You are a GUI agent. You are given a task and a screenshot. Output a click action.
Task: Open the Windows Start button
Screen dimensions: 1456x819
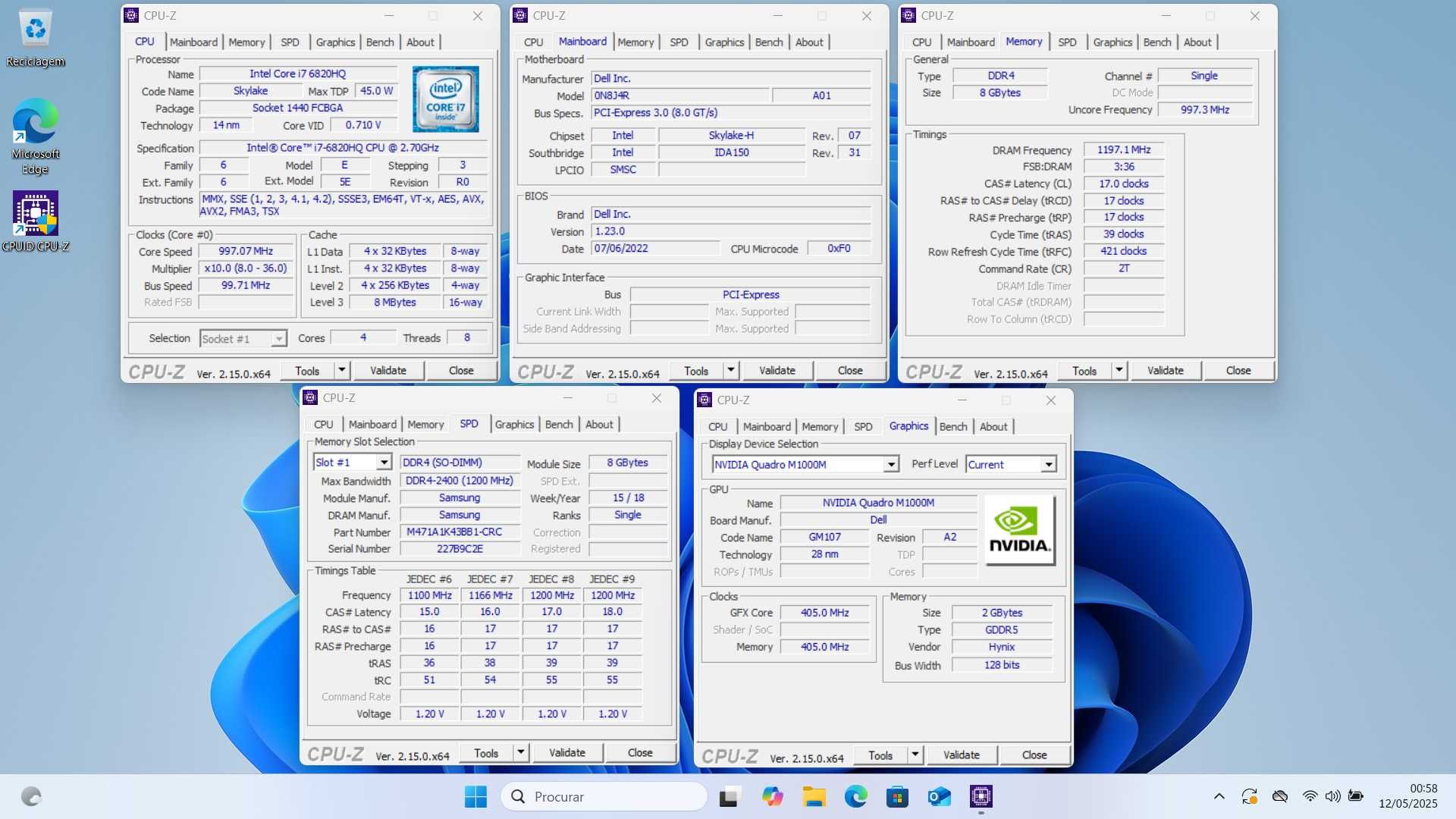click(x=475, y=796)
